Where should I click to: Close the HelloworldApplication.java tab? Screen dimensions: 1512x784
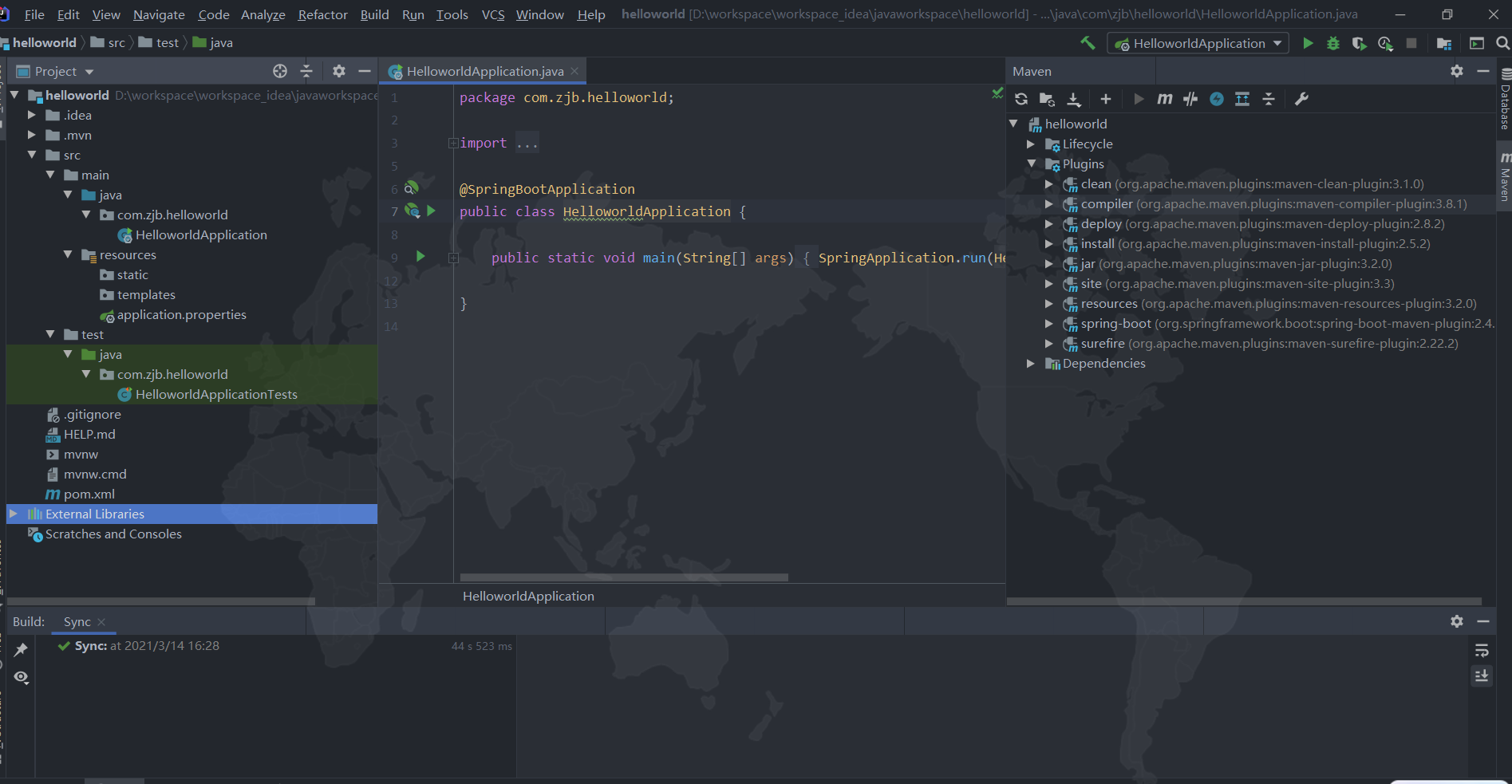point(574,71)
